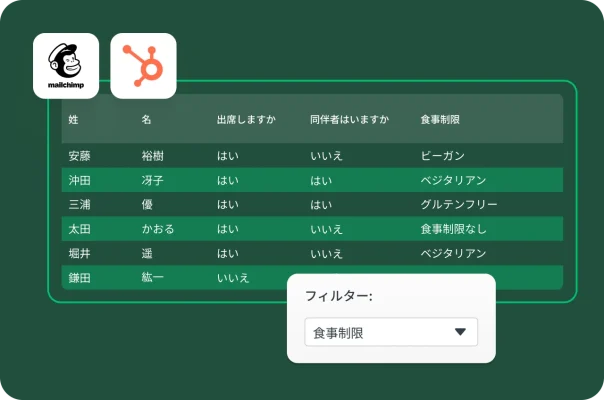Screen dimensions: 604x400
Task: Select the かおる name cell
Action: (158, 229)
